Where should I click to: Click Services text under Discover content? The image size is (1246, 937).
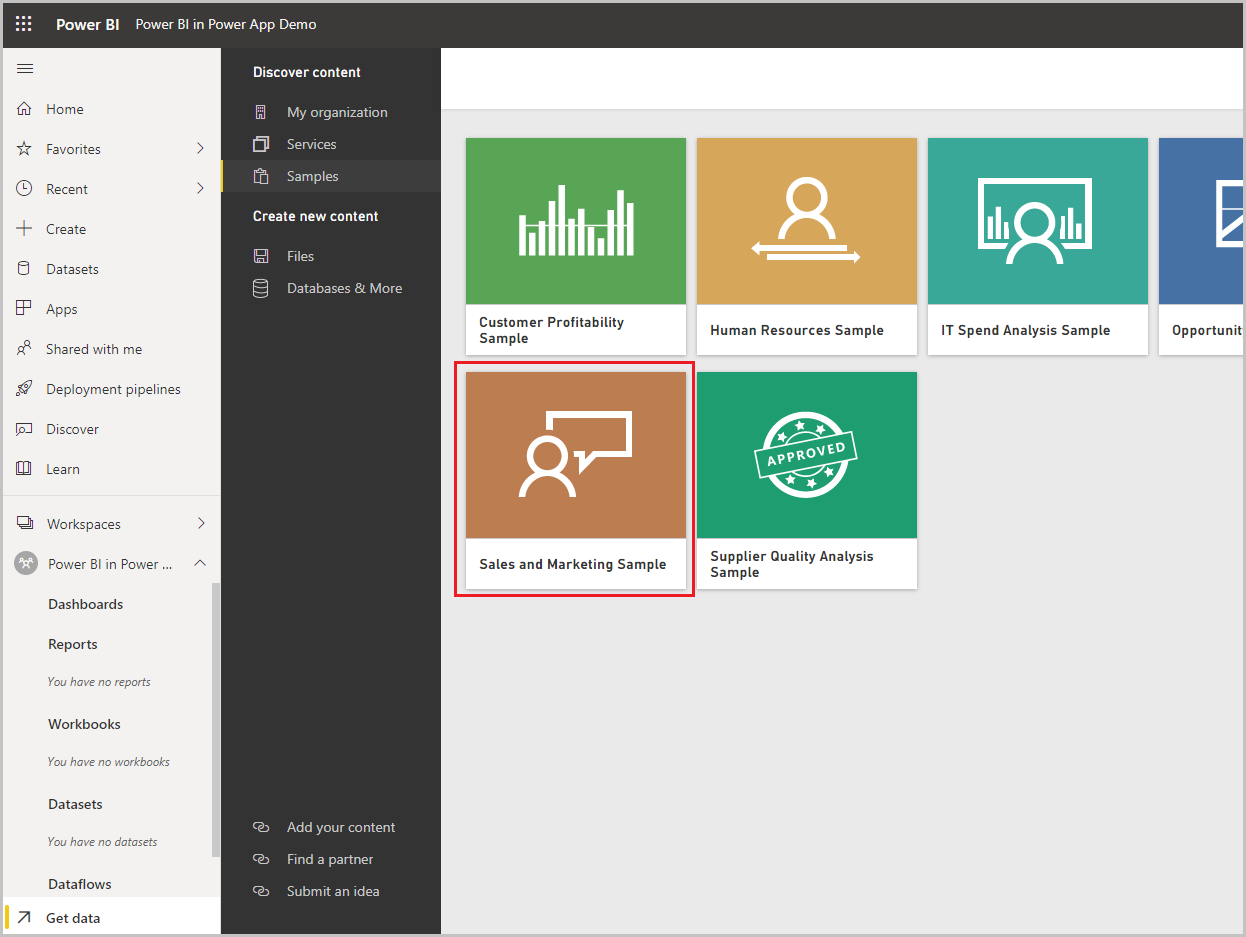[311, 144]
